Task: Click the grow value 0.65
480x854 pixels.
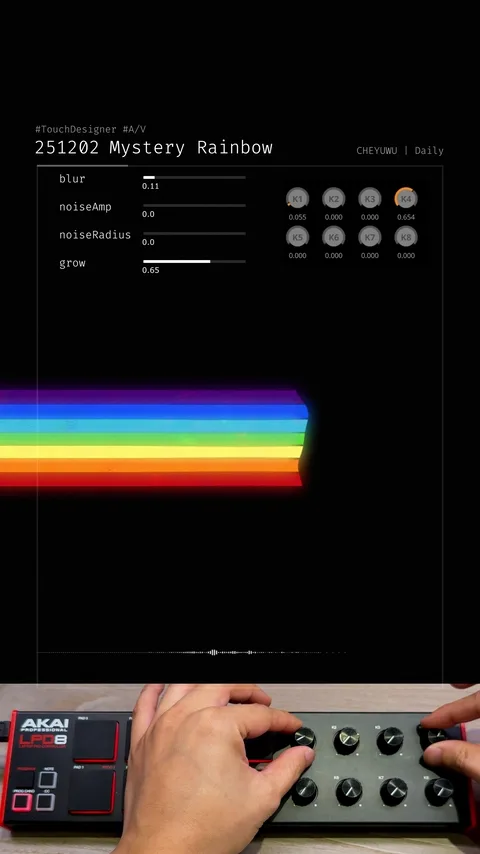Action: (x=150, y=270)
